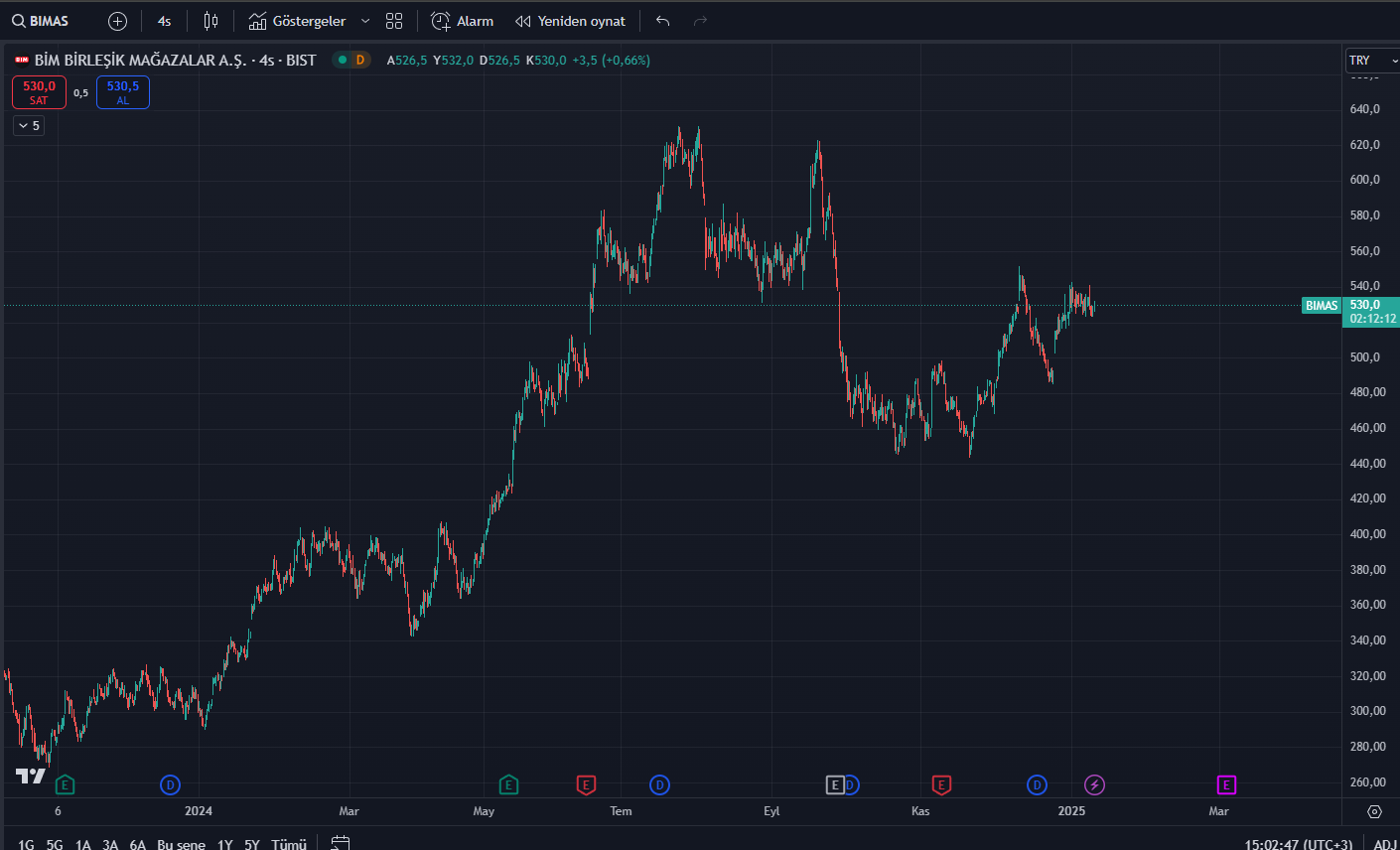Create an alert with Alarm button

pos(462,21)
